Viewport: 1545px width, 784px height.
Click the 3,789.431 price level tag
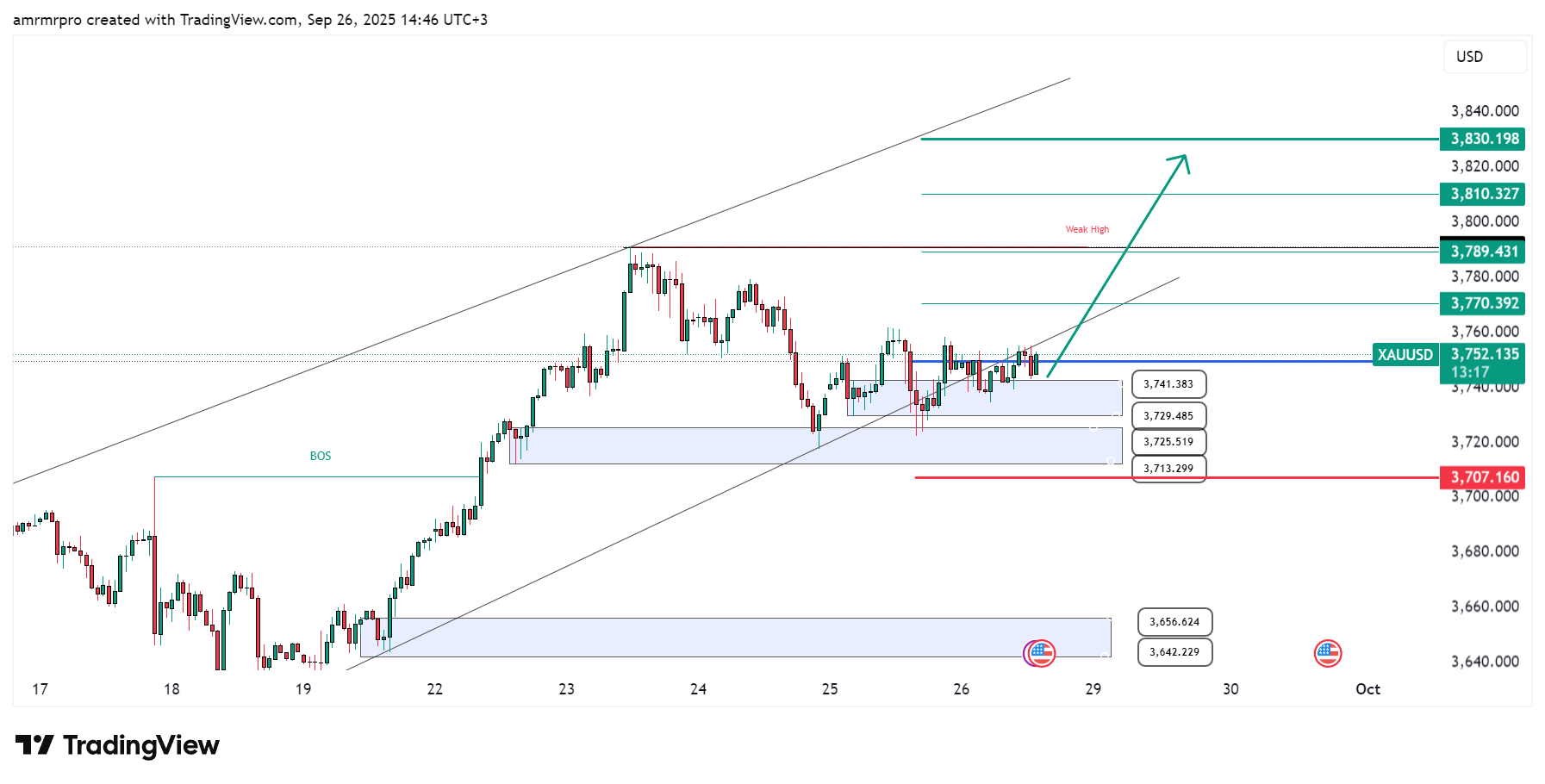pos(1482,252)
